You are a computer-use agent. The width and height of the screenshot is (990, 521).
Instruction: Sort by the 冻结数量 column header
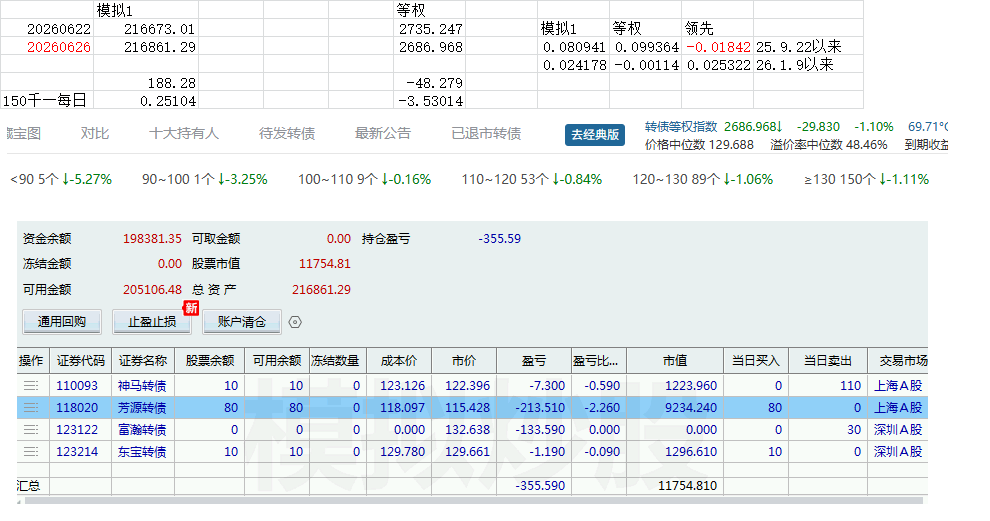click(x=338, y=361)
